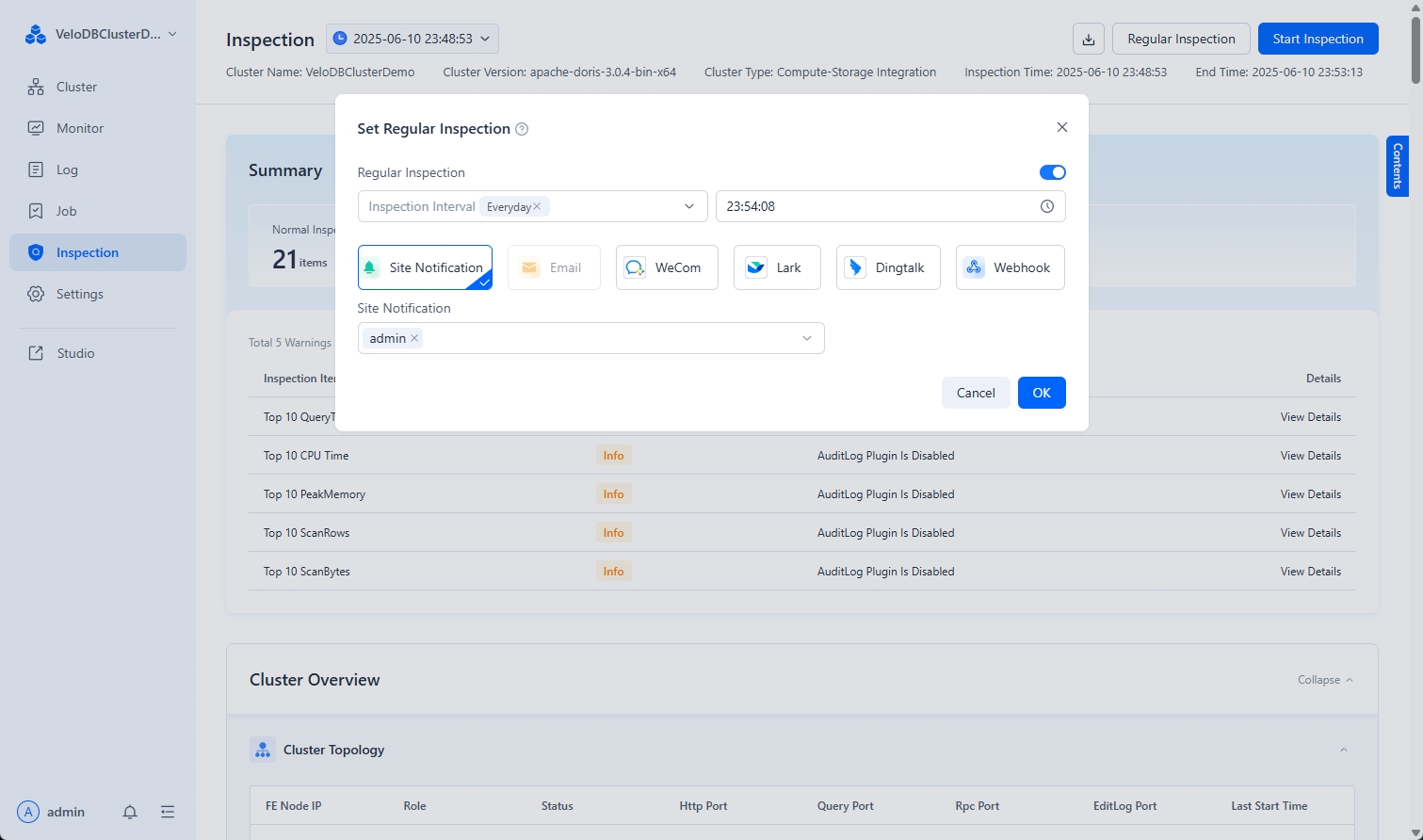Close the Set Regular Inspection dialog
The height and width of the screenshot is (840, 1423).
(1061, 127)
